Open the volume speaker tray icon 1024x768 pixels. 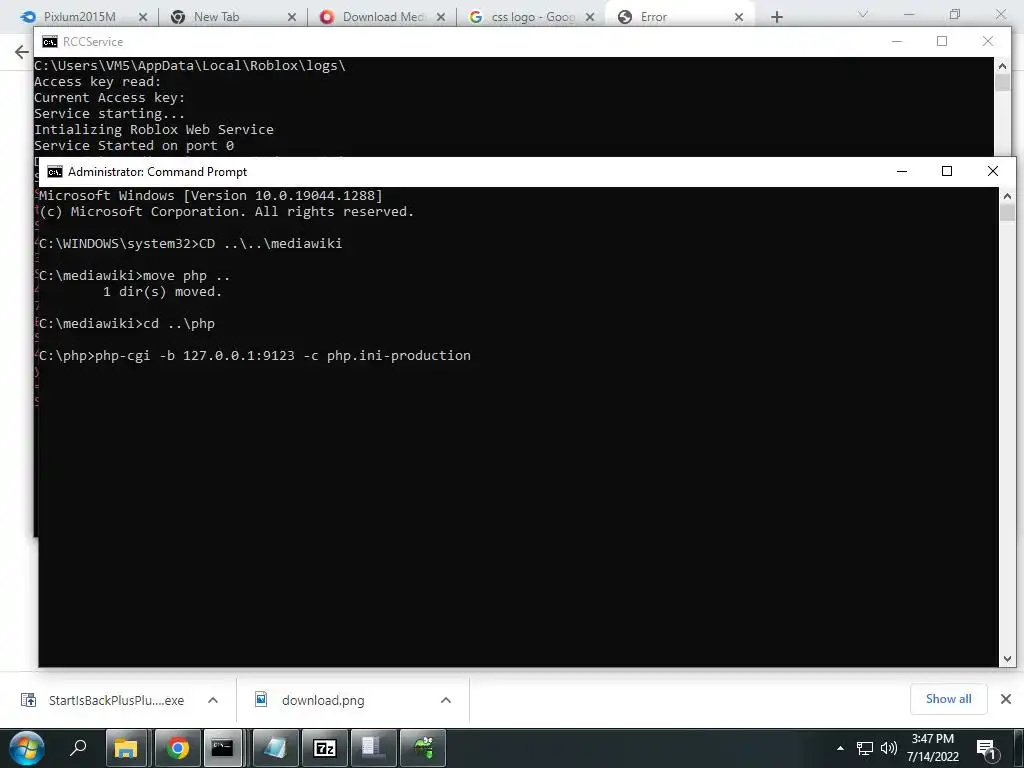tap(888, 748)
